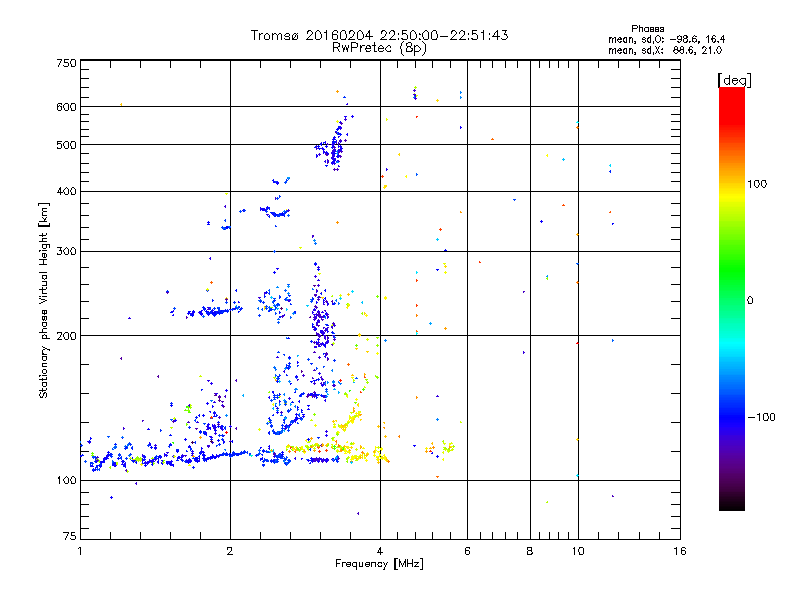This screenshot has height=600, width=800.
Task: Click the x-axis label '10'
Action: click(x=578, y=551)
